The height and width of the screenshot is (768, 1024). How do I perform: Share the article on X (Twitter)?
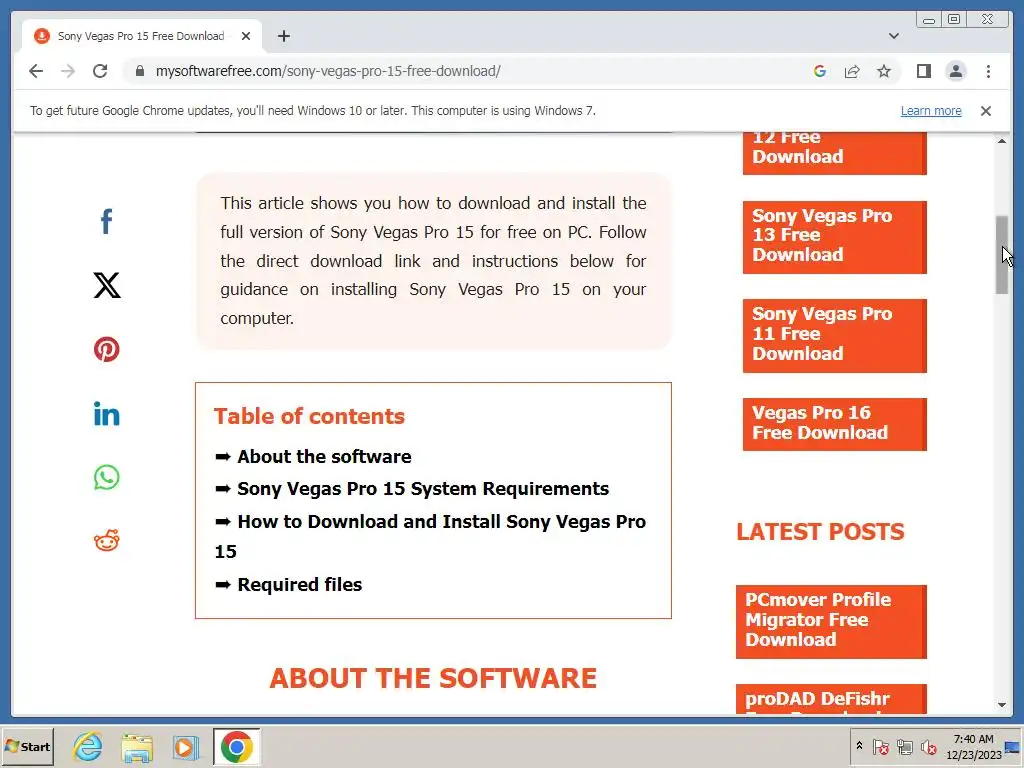point(106,285)
